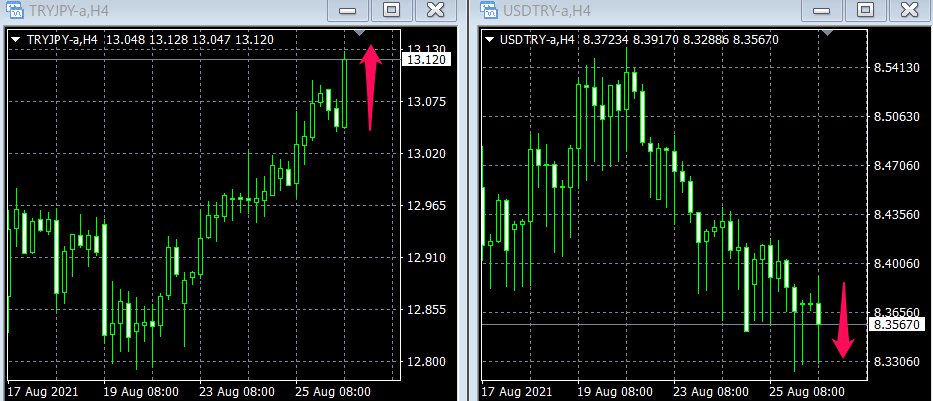Click the TRYJPY-a,H4 title bar text

69,10
